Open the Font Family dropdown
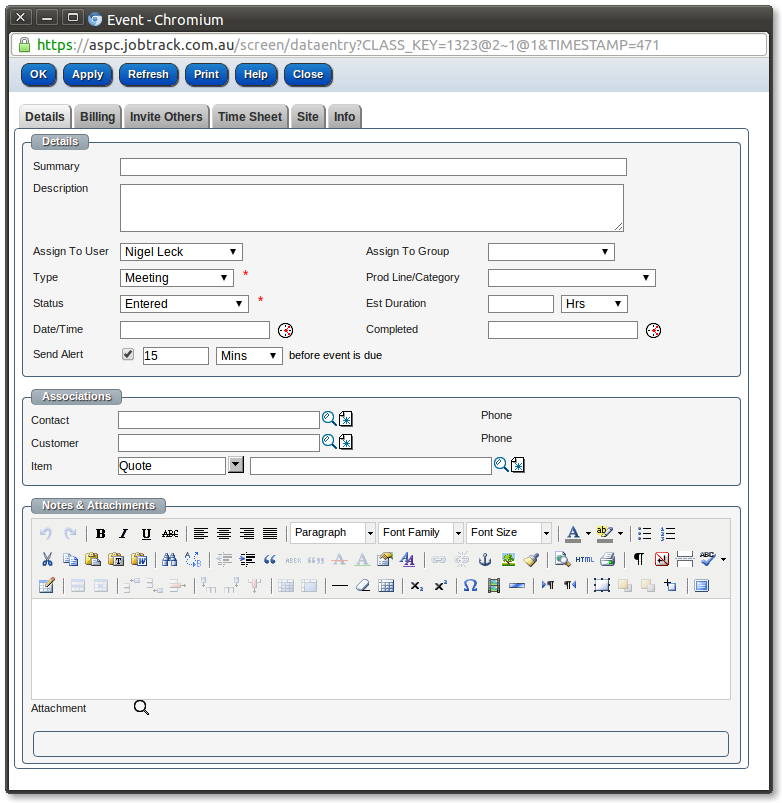This screenshot has height=803, width=782. click(421, 533)
